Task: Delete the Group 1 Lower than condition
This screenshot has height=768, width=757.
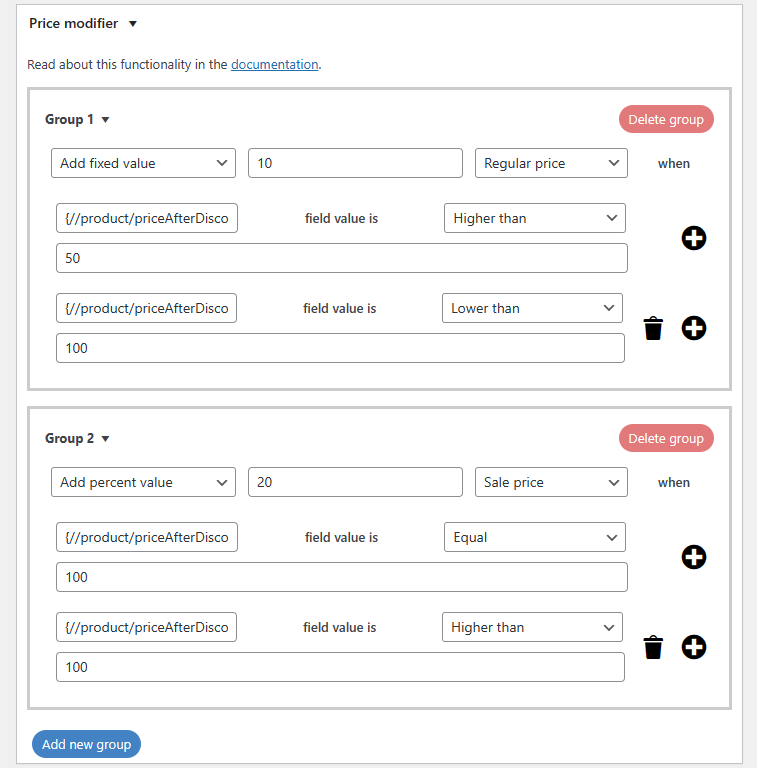Action: pos(653,328)
